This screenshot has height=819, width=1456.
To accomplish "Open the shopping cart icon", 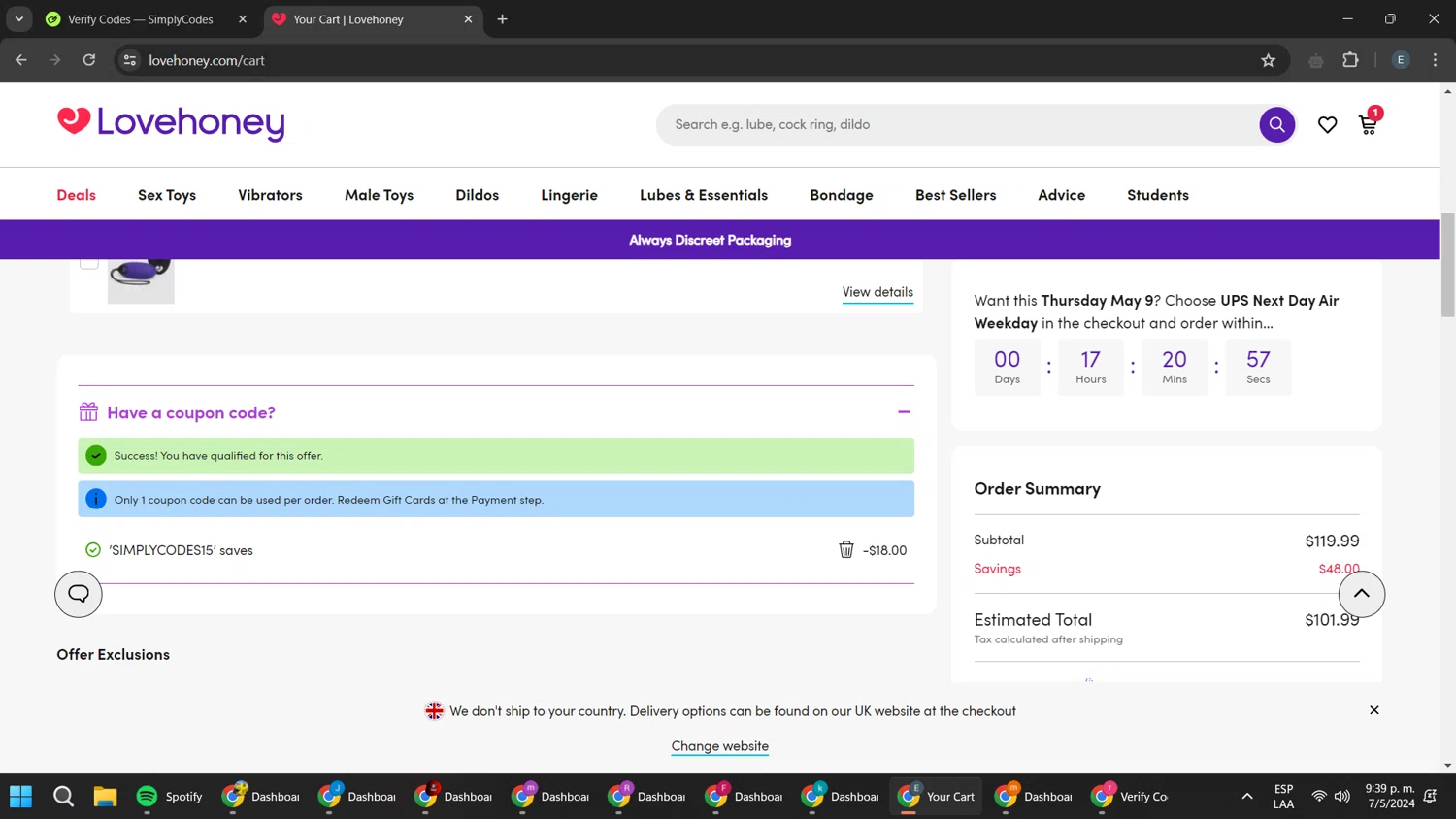I will click(x=1368, y=124).
